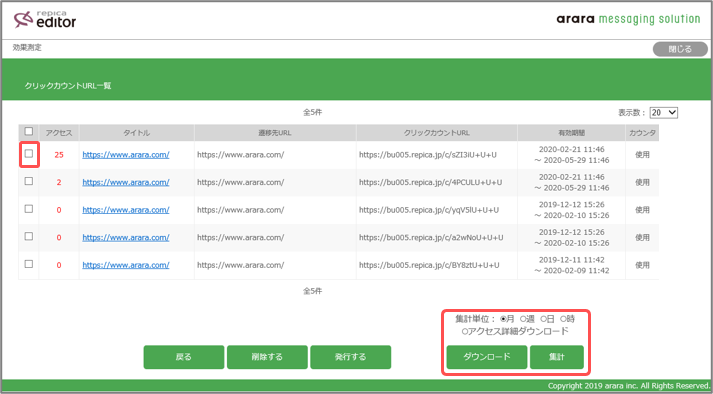Click click-count URL ending BY8ztU+U+U
The width and height of the screenshot is (713, 394).
click(429, 265)
